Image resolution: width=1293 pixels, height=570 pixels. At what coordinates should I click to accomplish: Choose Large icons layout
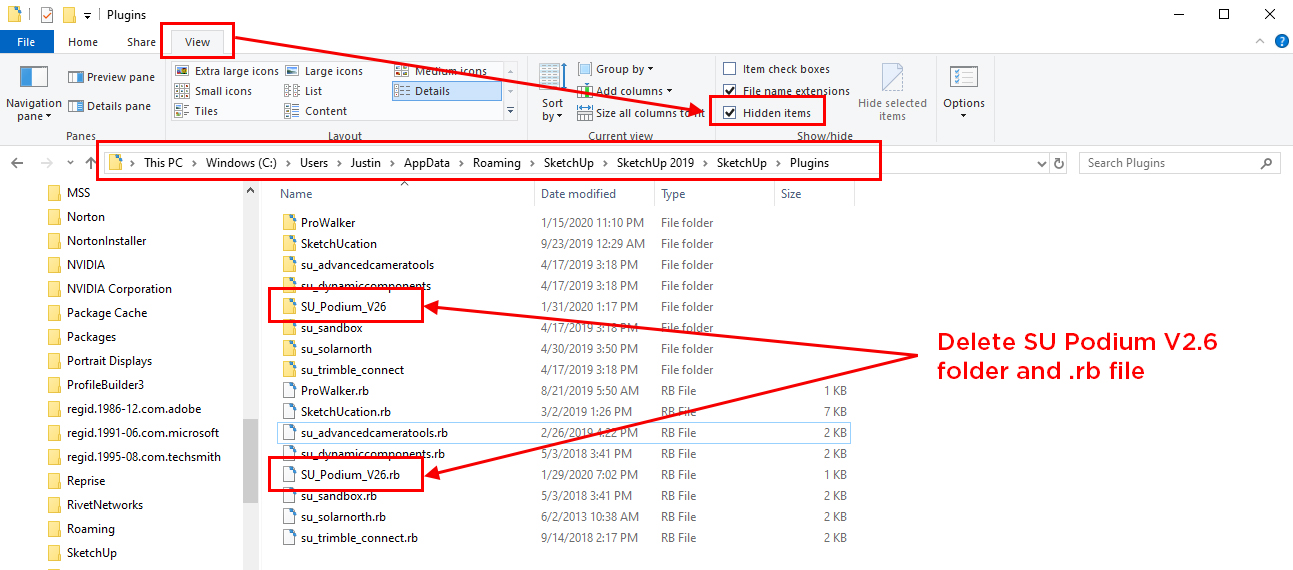323,71
